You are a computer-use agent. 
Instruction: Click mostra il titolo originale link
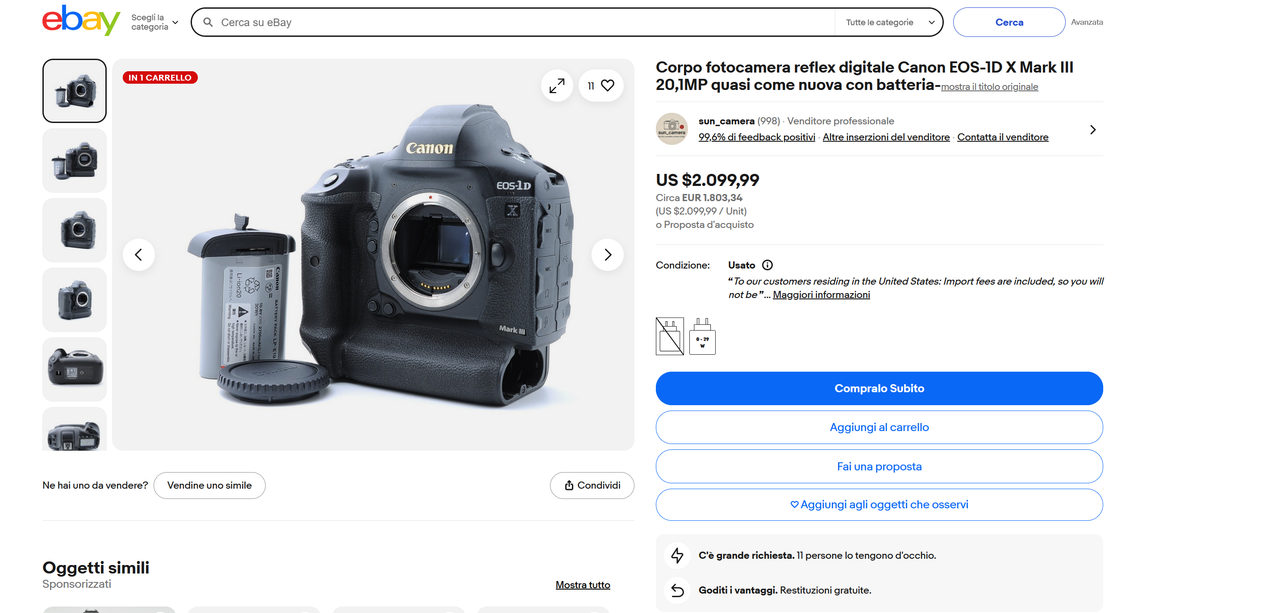coord(989,87)
